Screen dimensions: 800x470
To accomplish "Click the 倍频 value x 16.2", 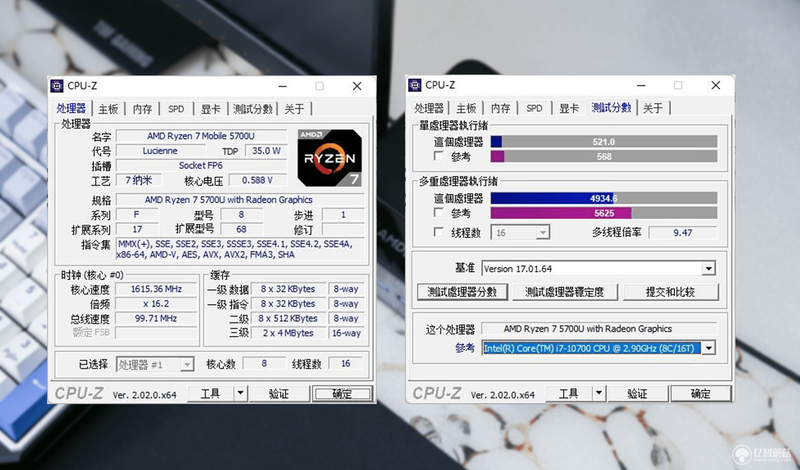I will [156, 304].
